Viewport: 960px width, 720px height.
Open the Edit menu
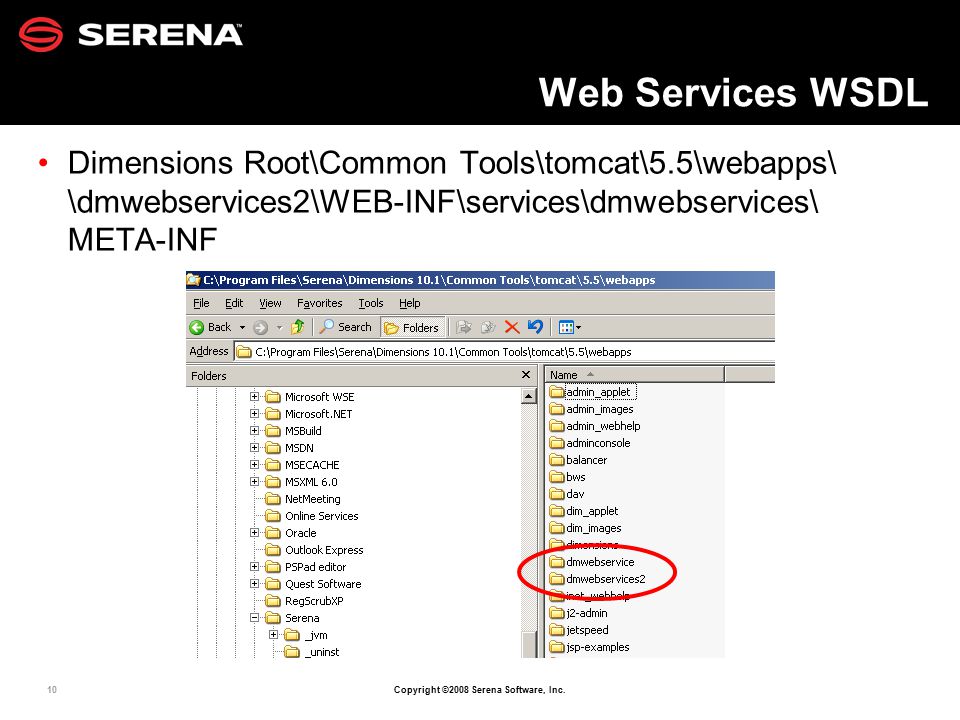pos(234,303)
